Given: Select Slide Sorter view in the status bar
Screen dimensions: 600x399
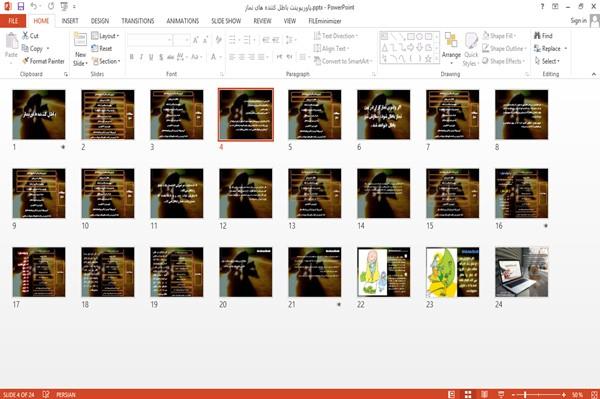Looking at the screenshot, I should [468, 394].
